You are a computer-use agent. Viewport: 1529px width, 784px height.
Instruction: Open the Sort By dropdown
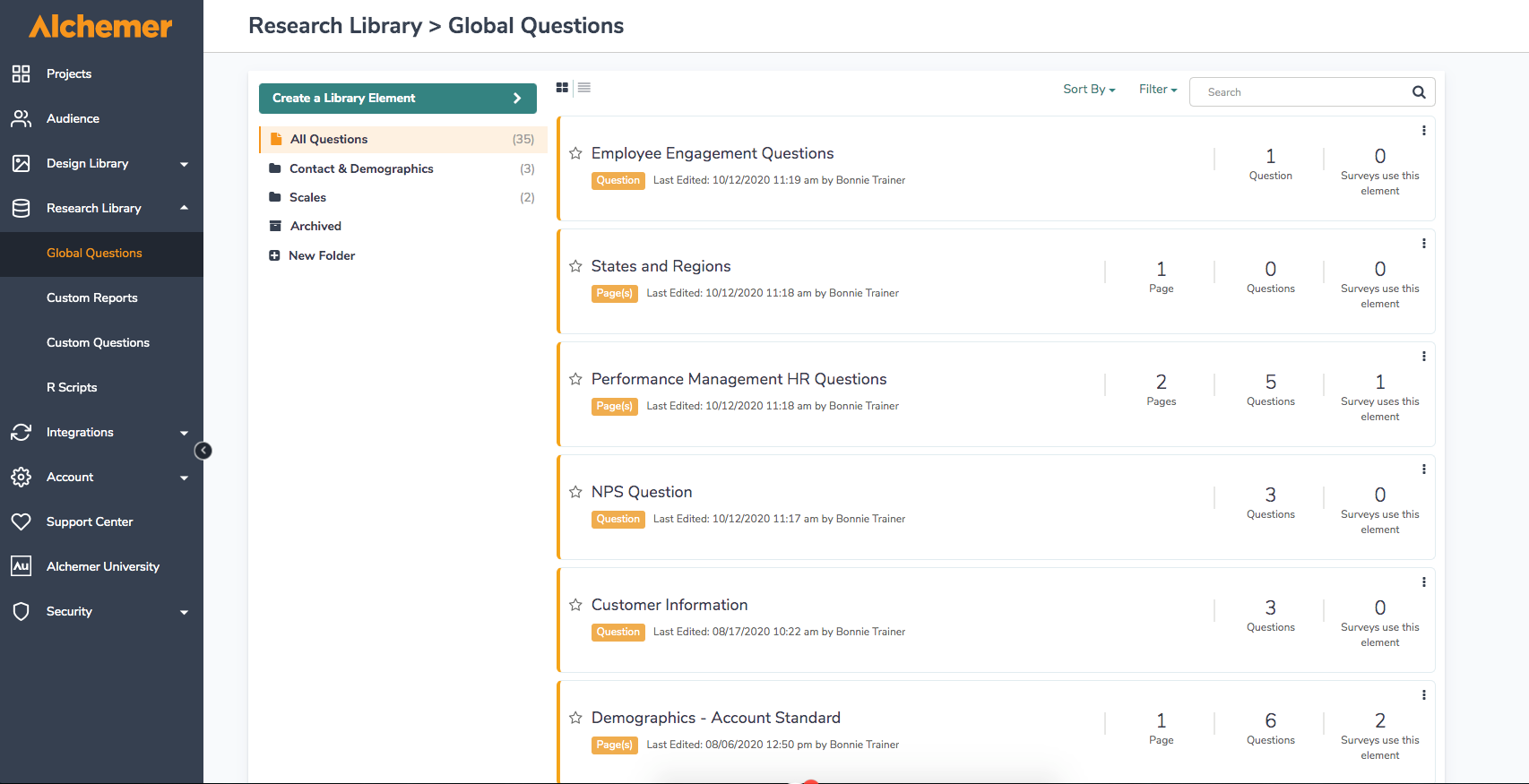1089,90
